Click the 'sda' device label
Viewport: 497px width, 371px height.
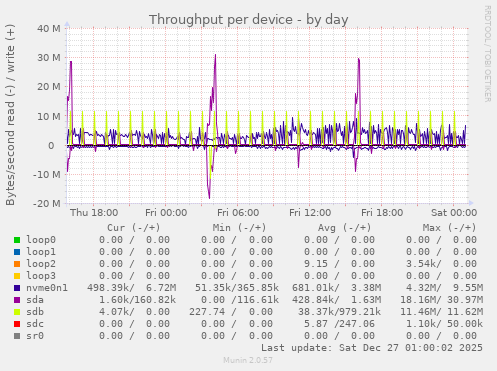point(35,300)
